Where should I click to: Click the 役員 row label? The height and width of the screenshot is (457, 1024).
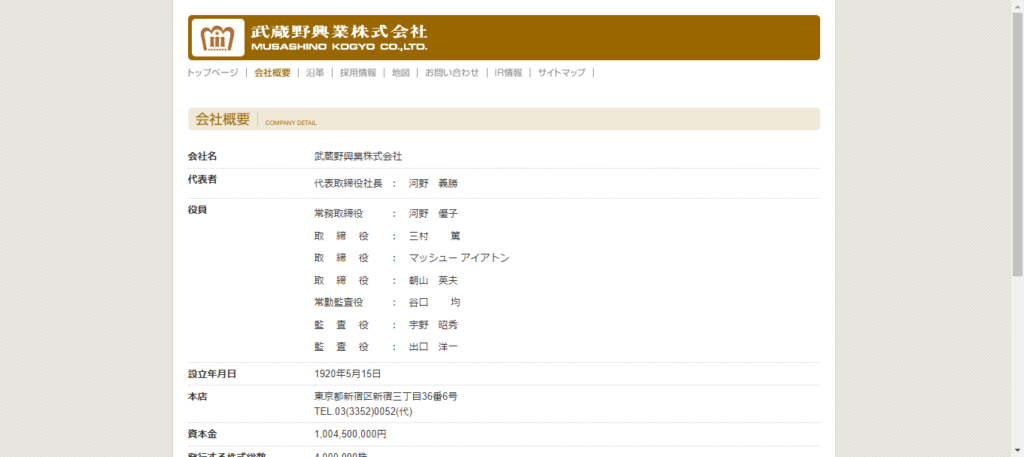tap(198, 210)
